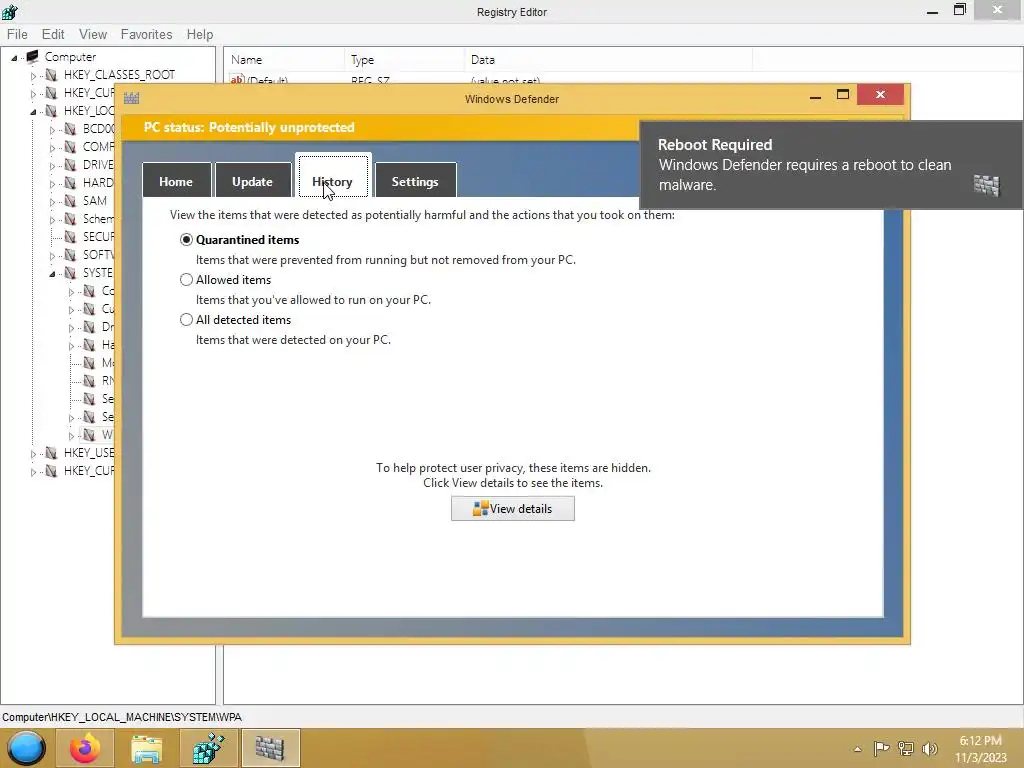Viewport: 1024px width, 768px height.
Task: Select the Quarantined items radio button
Action: pos(186,240)
